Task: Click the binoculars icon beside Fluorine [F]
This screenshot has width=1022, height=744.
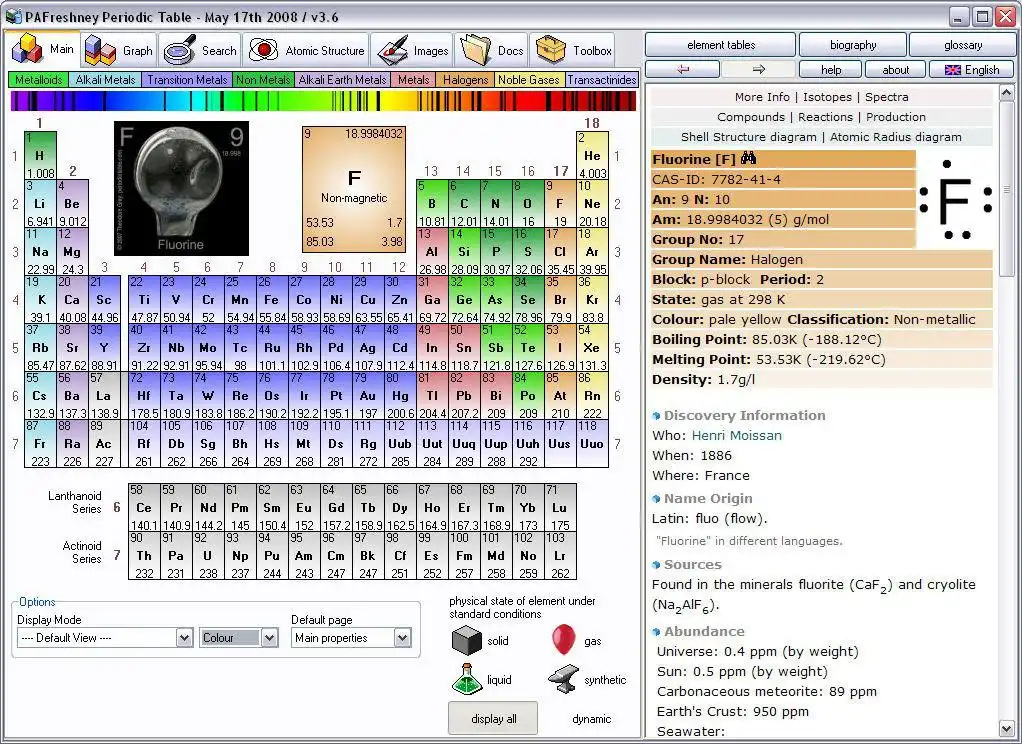Action: coord(749,160)
